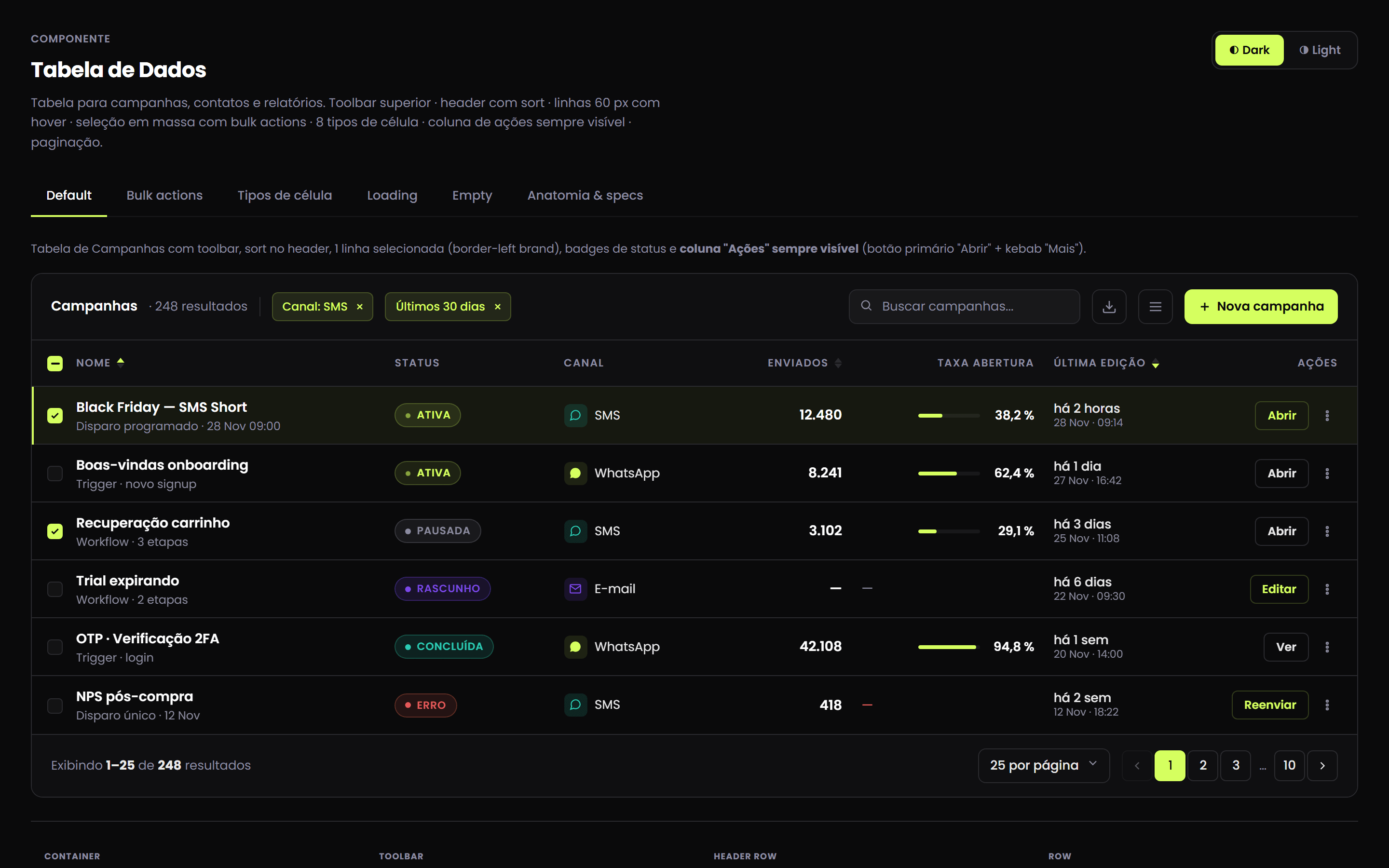1389x868 pixels.
Task: Open the 25 por página dropdown
Action: pos(1044,766)
